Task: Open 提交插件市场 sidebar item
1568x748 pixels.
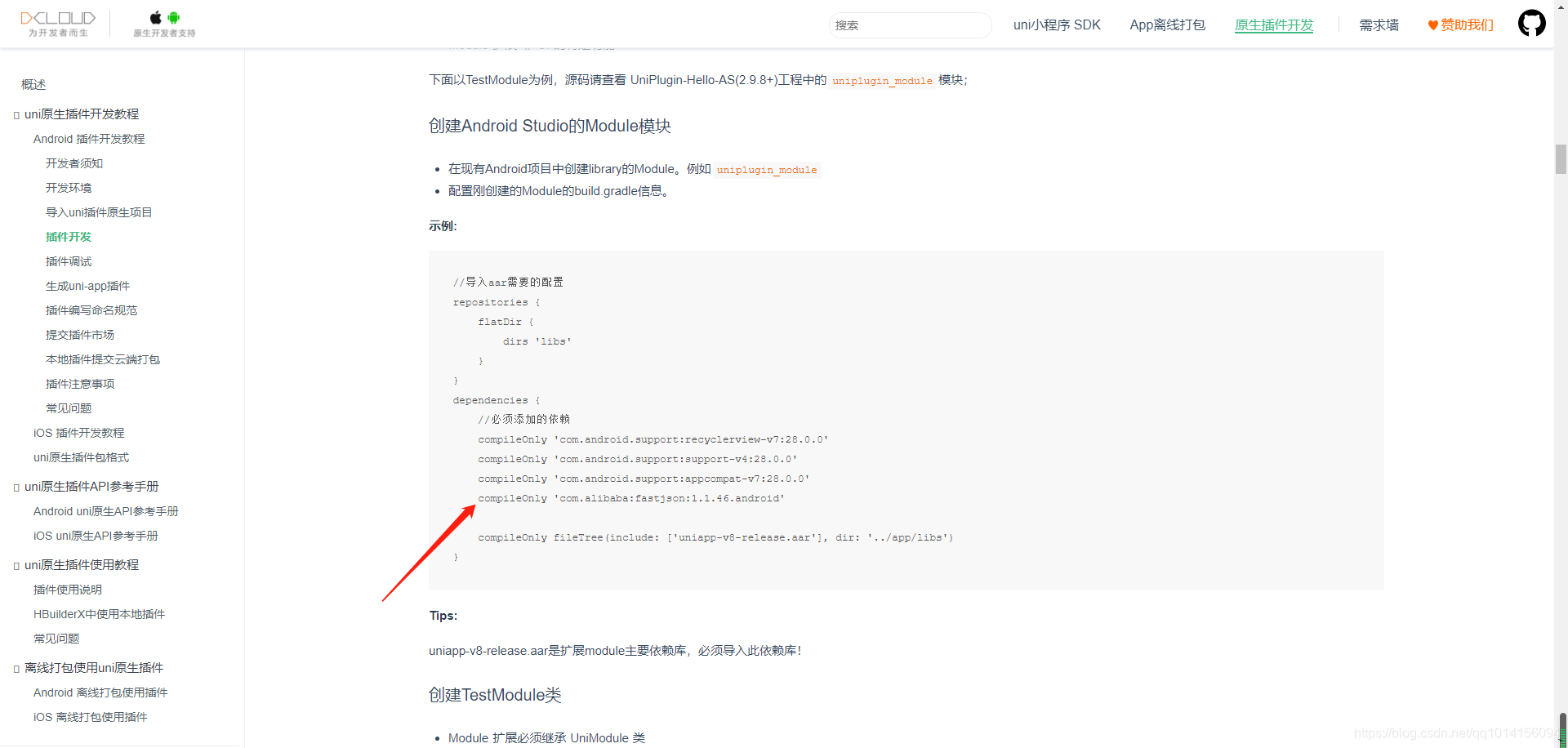Action: pos(80,335)
